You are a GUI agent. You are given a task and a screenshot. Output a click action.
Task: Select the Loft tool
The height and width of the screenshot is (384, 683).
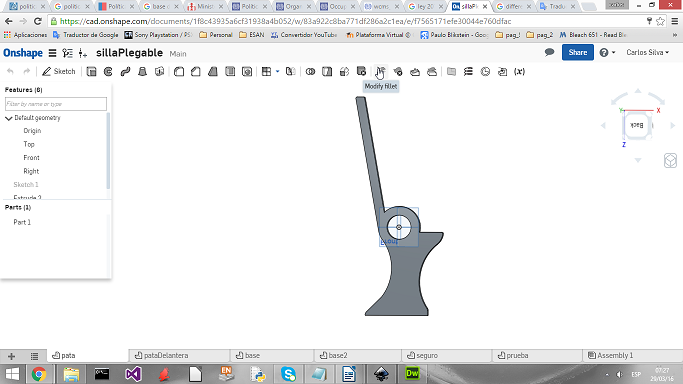coord(142,71)
